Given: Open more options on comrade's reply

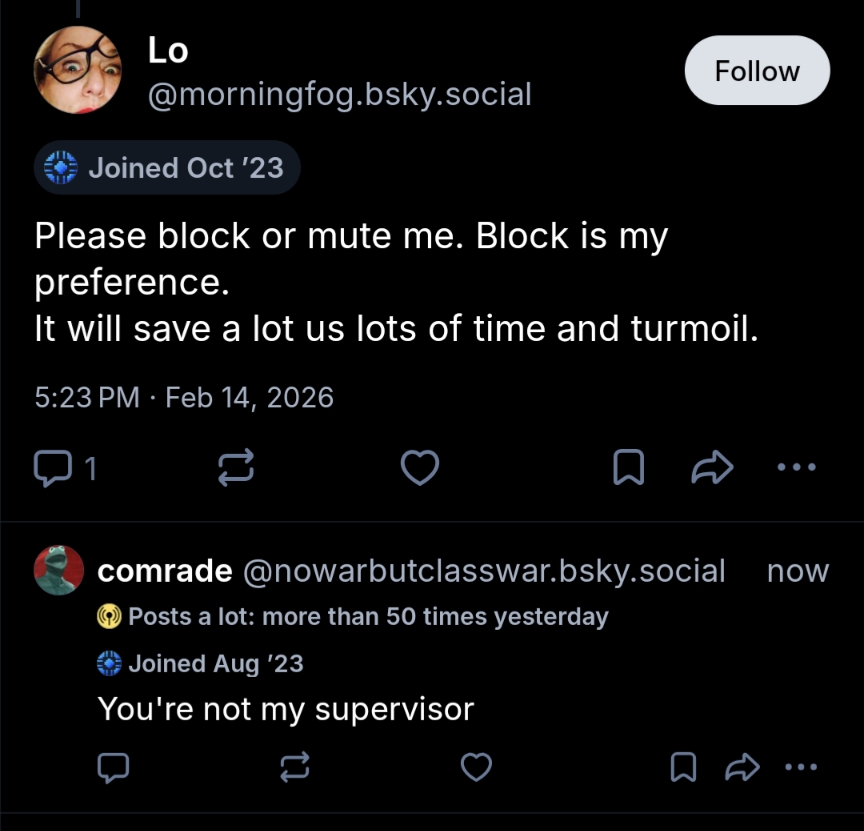Looking at the screenshot, I should [802, 767].
